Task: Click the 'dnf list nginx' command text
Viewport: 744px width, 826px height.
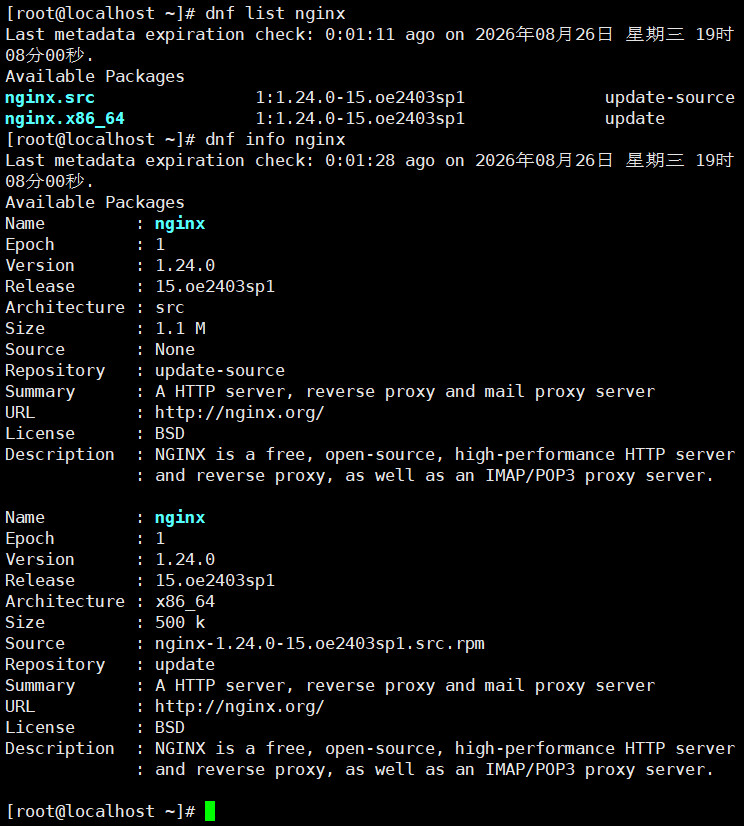Action: (x=275, y=13)
